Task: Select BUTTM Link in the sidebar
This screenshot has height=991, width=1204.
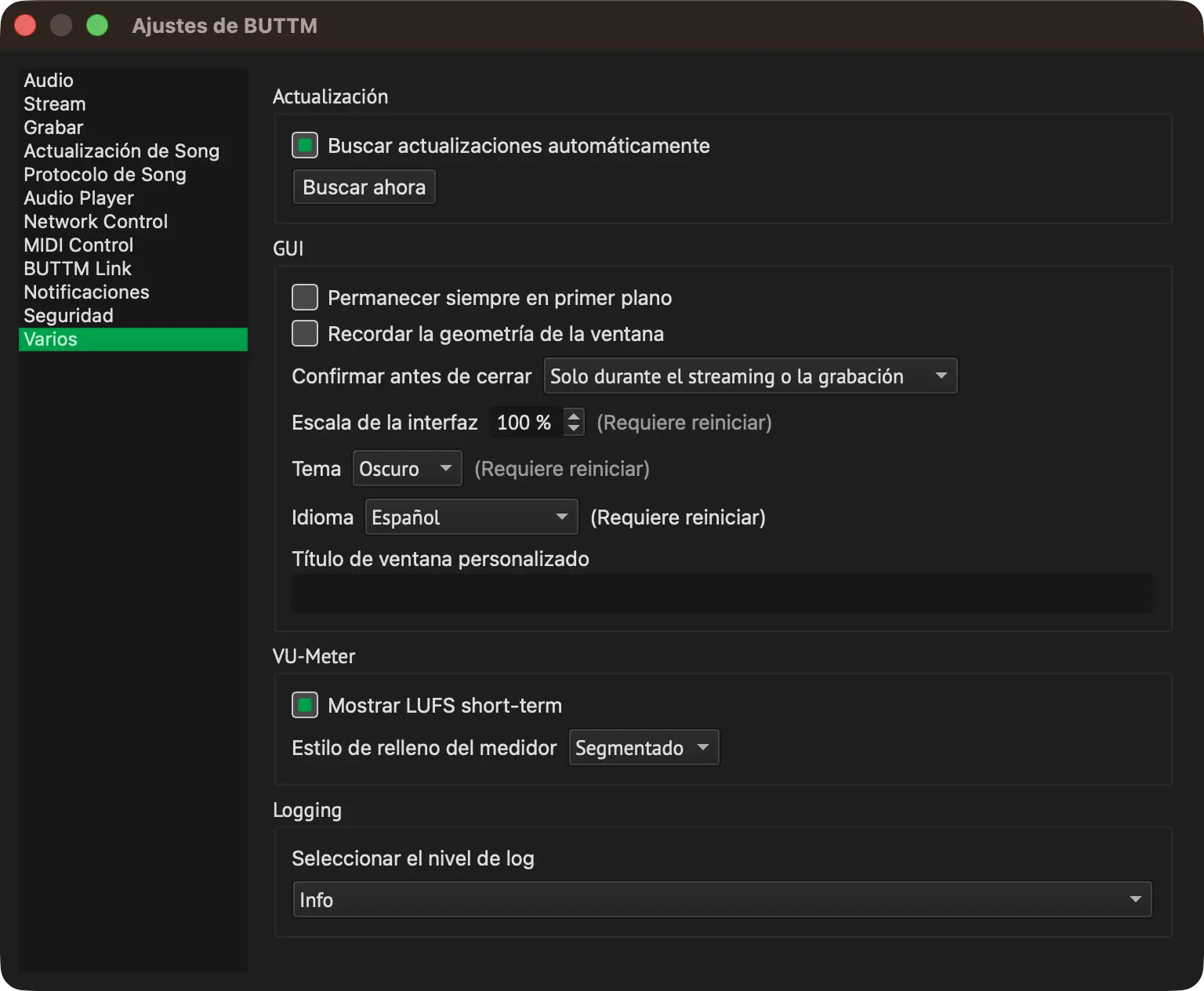Action: tap(133, 269)
